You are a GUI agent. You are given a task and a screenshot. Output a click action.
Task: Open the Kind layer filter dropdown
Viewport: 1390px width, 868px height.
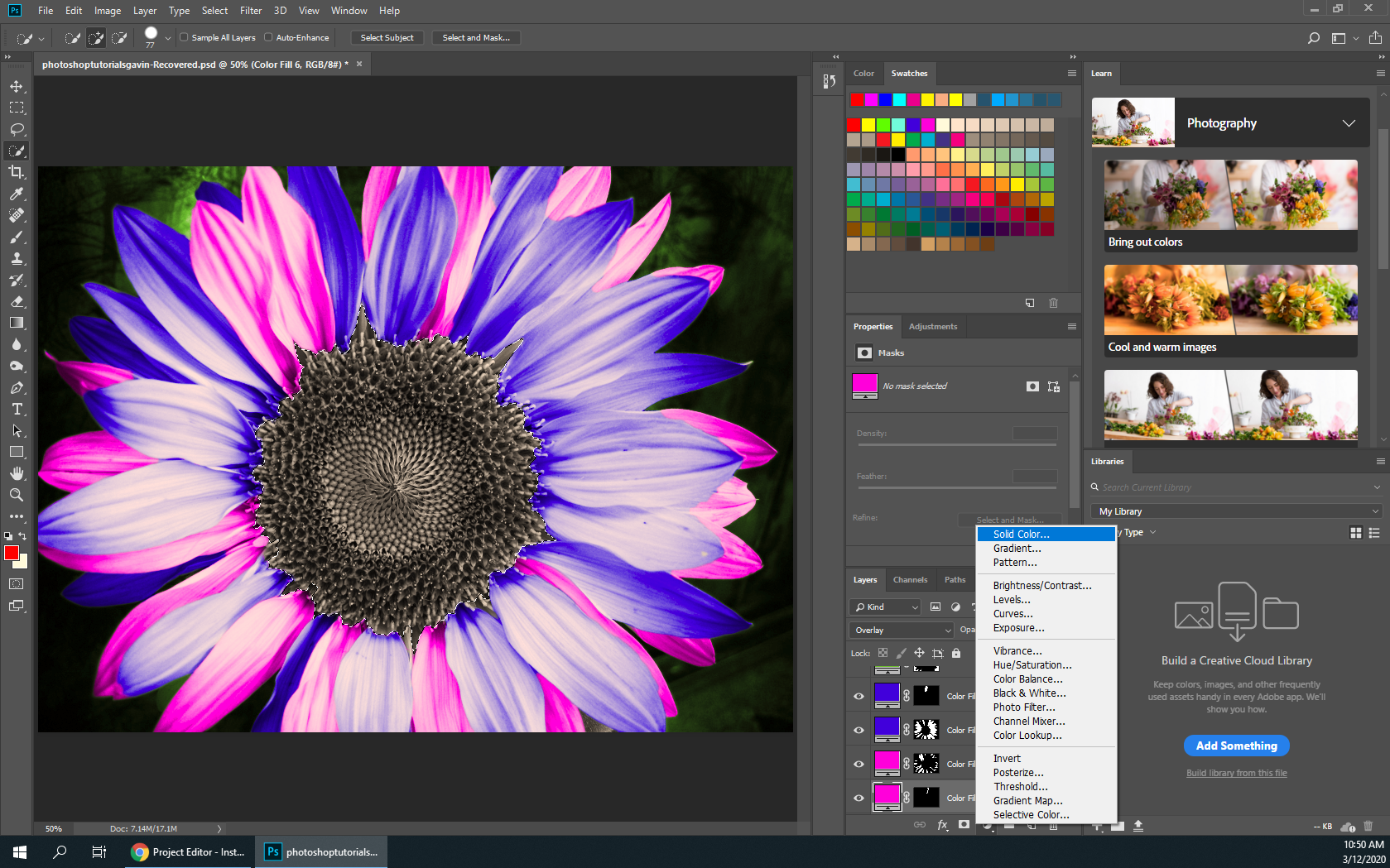click(x=885, y=607)
